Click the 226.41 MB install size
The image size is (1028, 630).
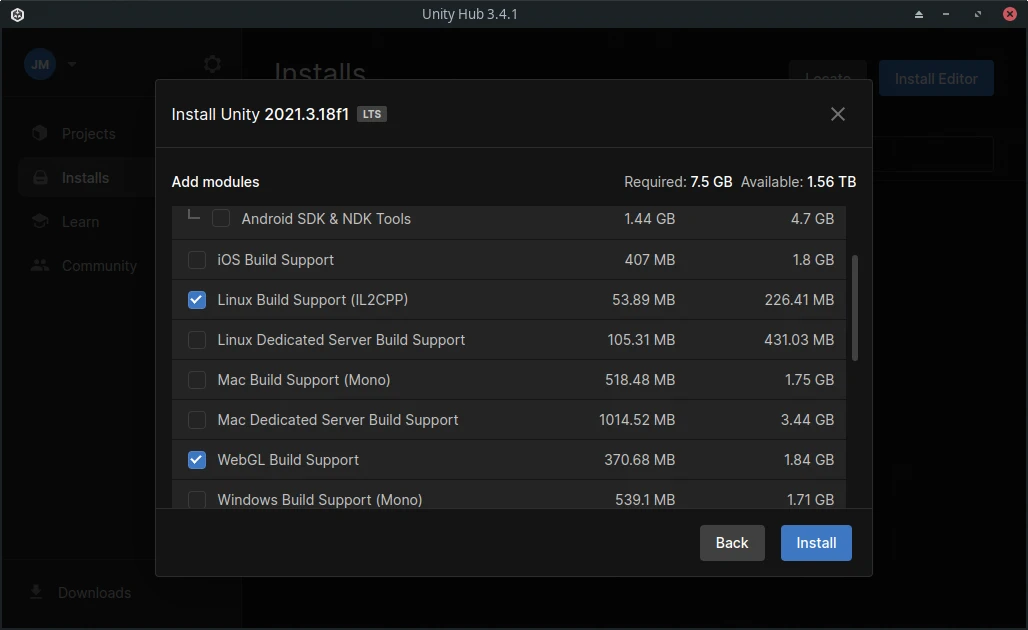tap(799, 300)
